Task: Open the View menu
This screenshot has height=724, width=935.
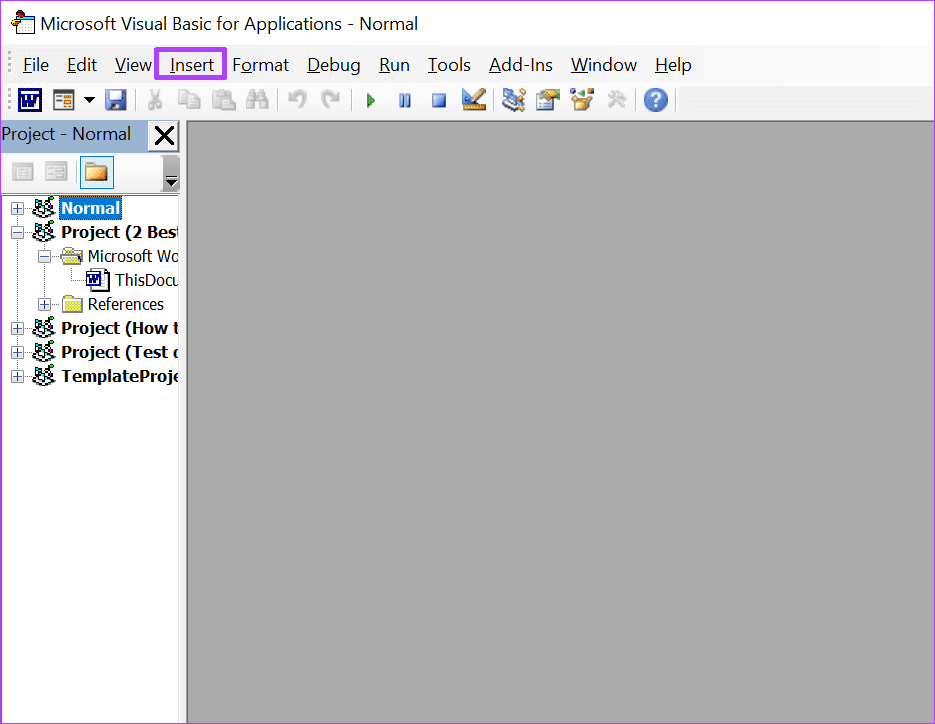Action: (133, 65)
